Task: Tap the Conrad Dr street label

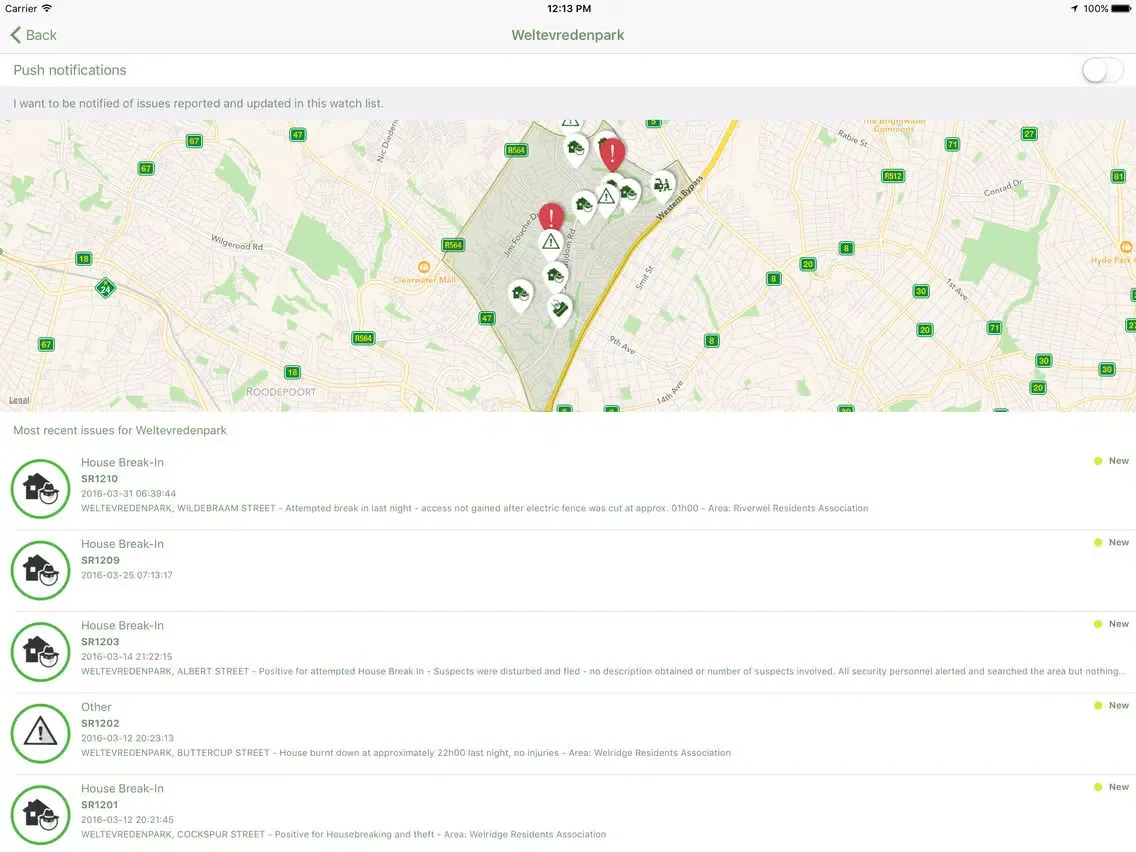Action: tap(1003, 188)
